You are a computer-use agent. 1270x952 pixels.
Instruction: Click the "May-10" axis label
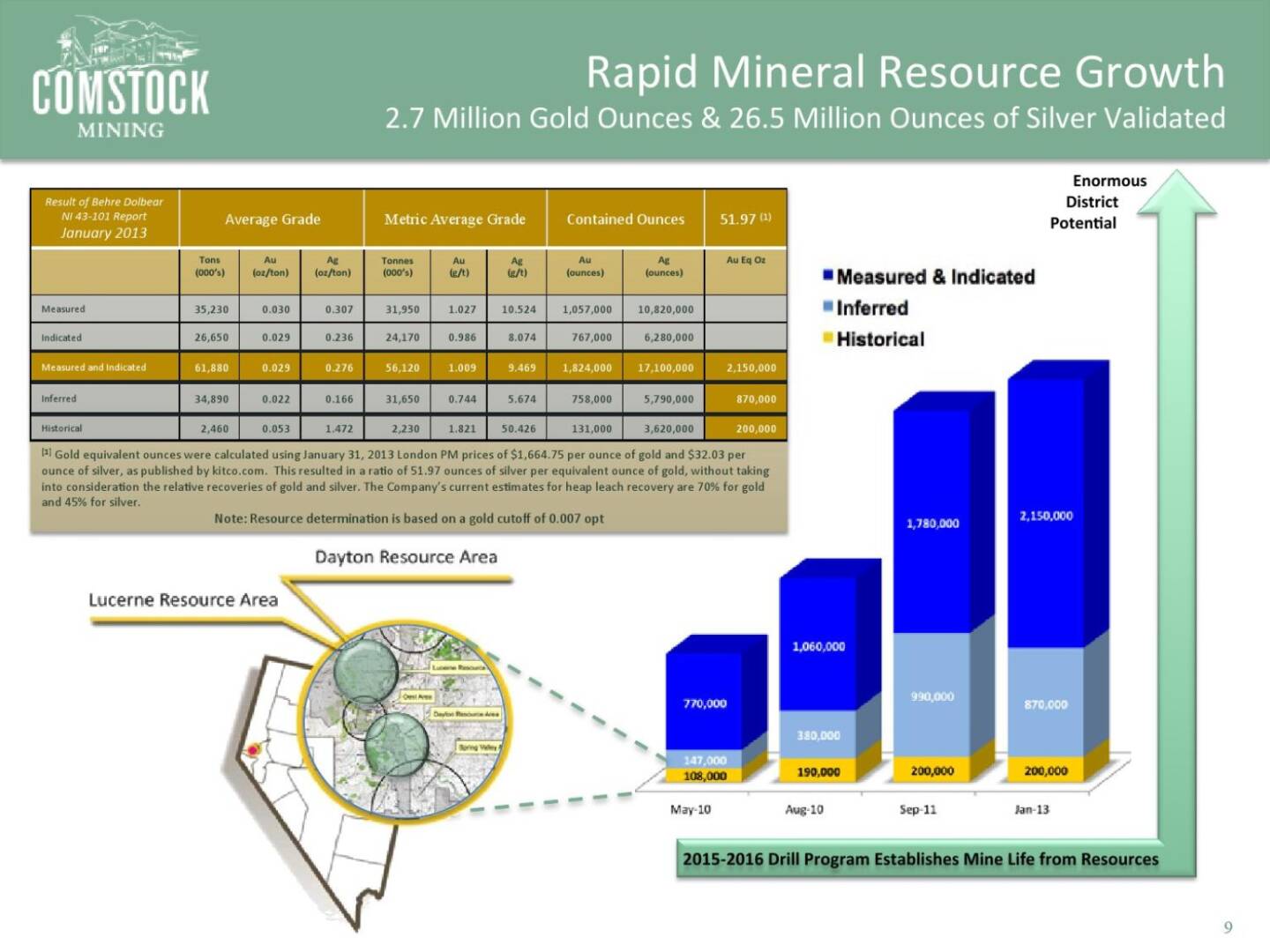point(691,809)
